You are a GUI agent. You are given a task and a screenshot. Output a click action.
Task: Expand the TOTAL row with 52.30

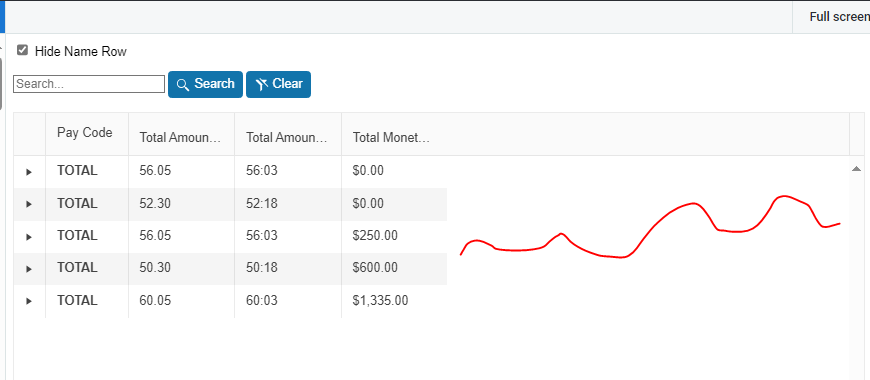(x=29, y=204)
